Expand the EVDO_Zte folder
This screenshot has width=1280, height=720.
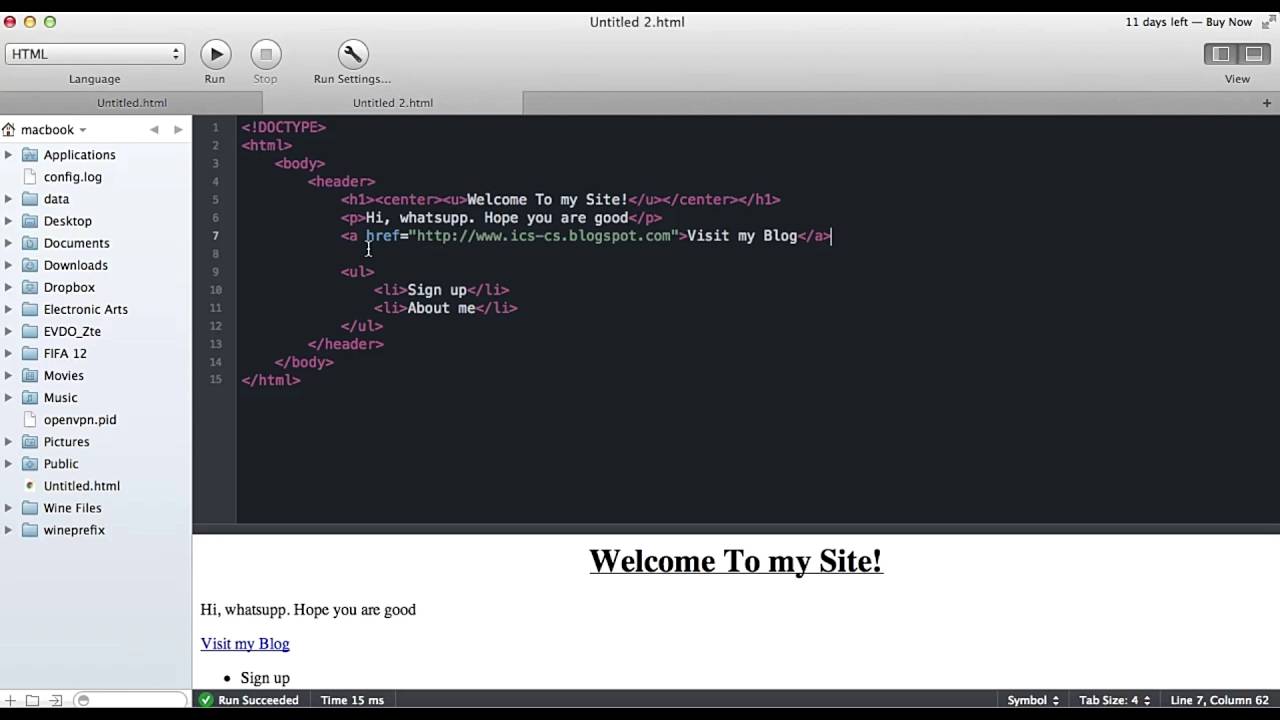click(8, 331)
